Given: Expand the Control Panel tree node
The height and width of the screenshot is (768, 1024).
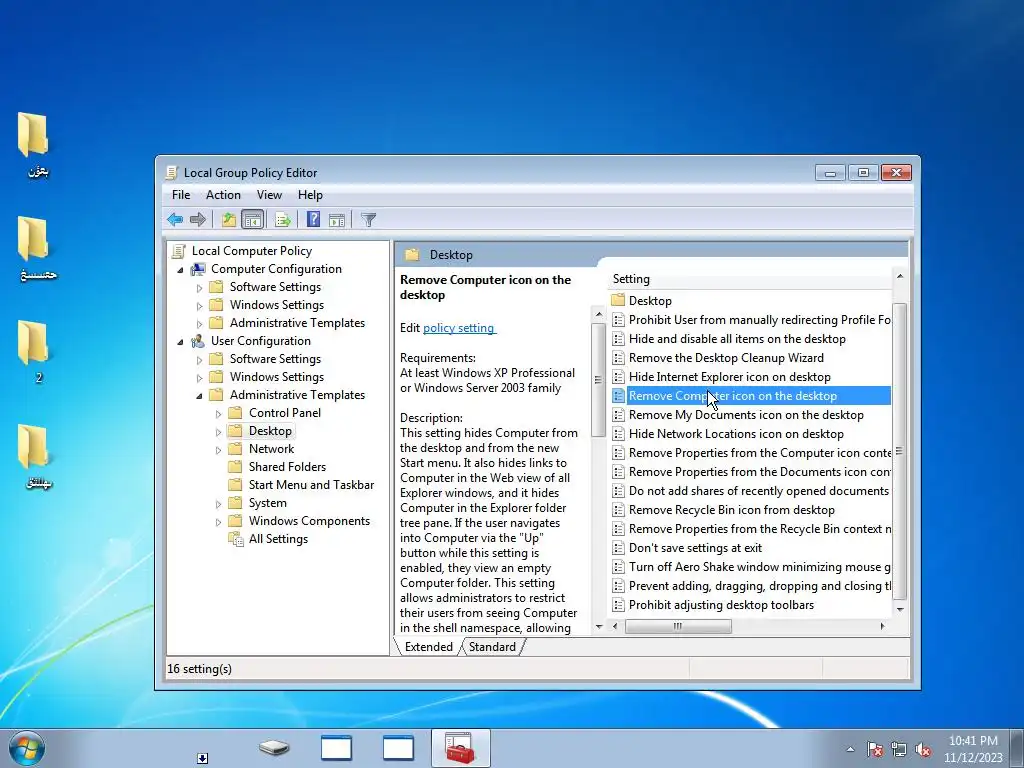Looking at the screenshot, I should pos(218,413).
